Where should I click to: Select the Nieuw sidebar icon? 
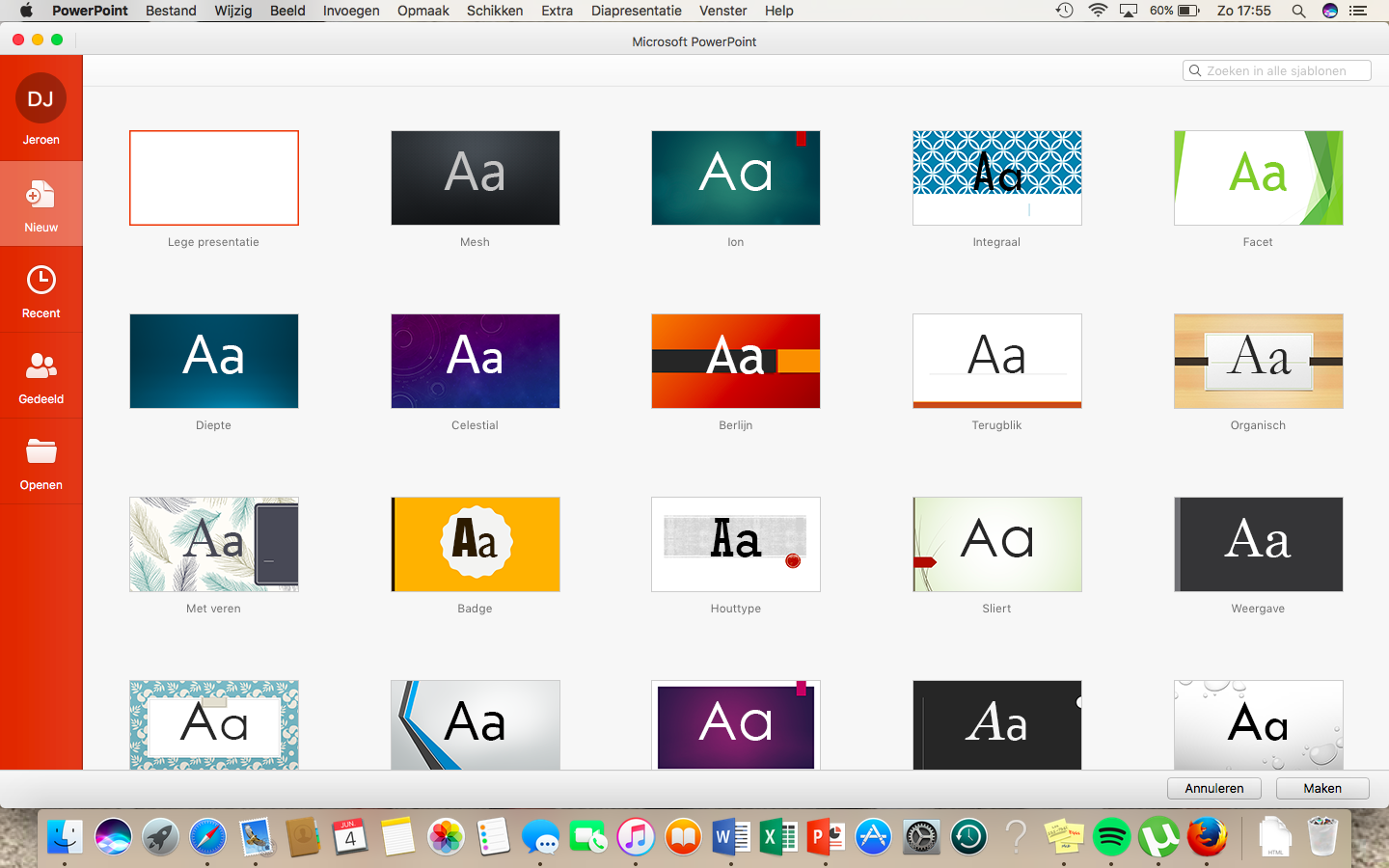coord(41,194)
